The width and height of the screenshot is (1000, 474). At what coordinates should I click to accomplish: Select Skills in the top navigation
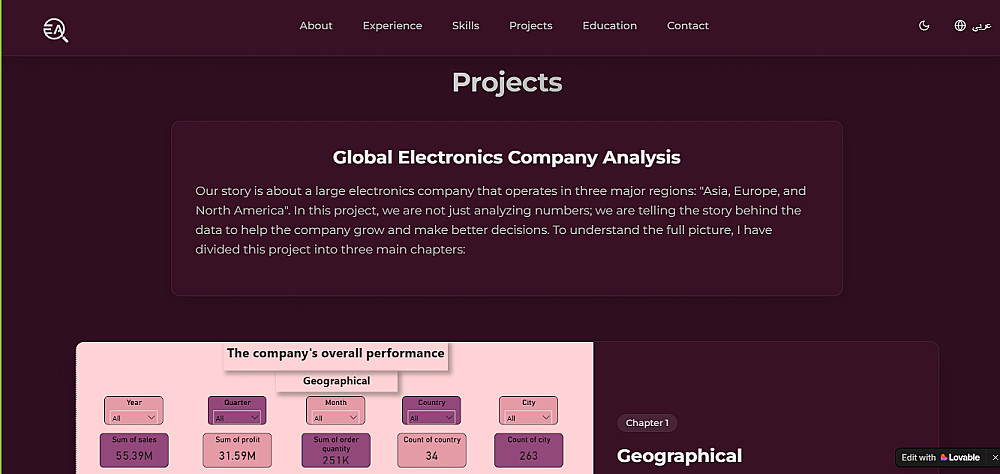(x=465, y=26)
